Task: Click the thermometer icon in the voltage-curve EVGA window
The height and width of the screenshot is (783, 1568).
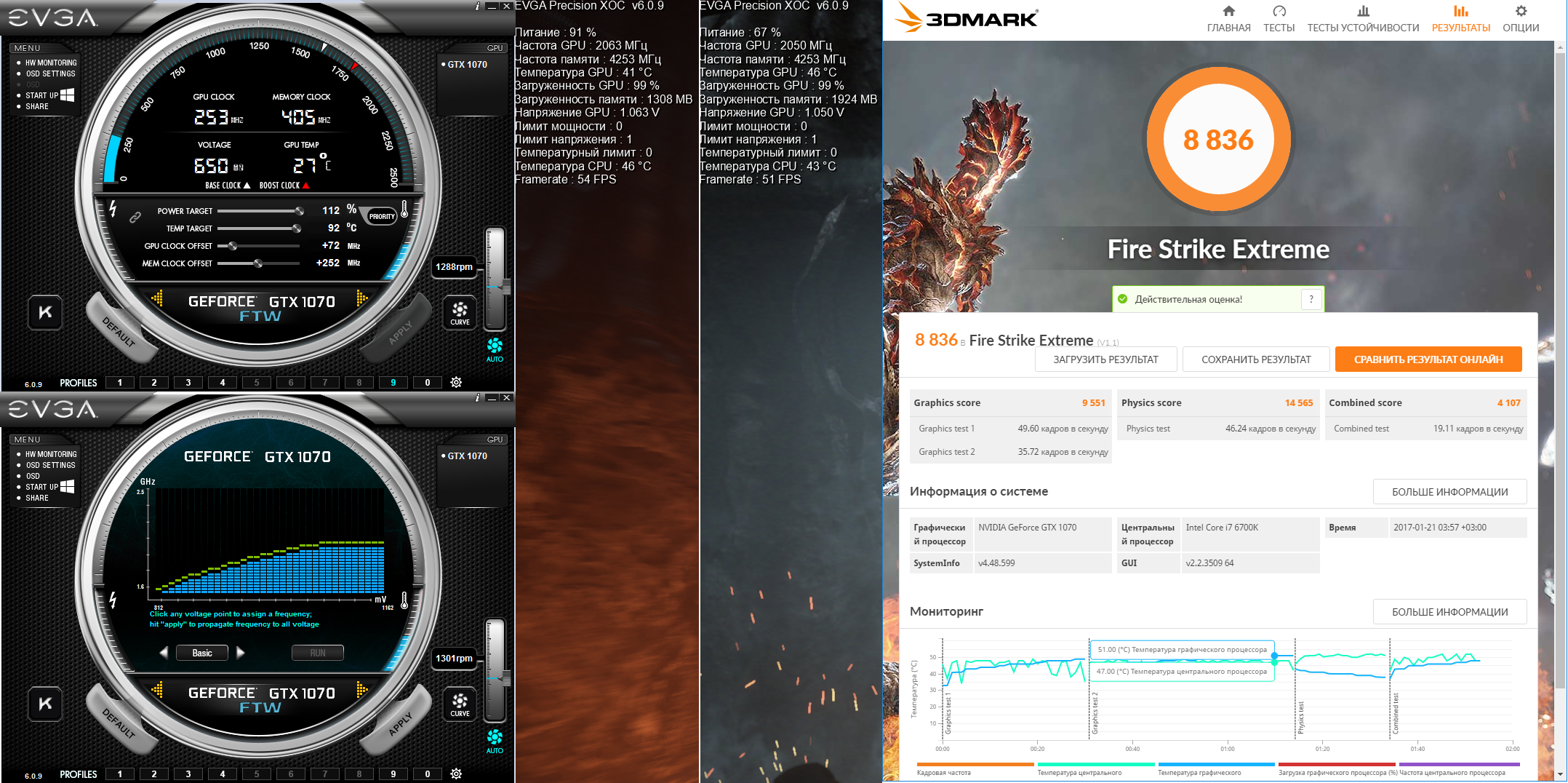Action: click(404, 601)
